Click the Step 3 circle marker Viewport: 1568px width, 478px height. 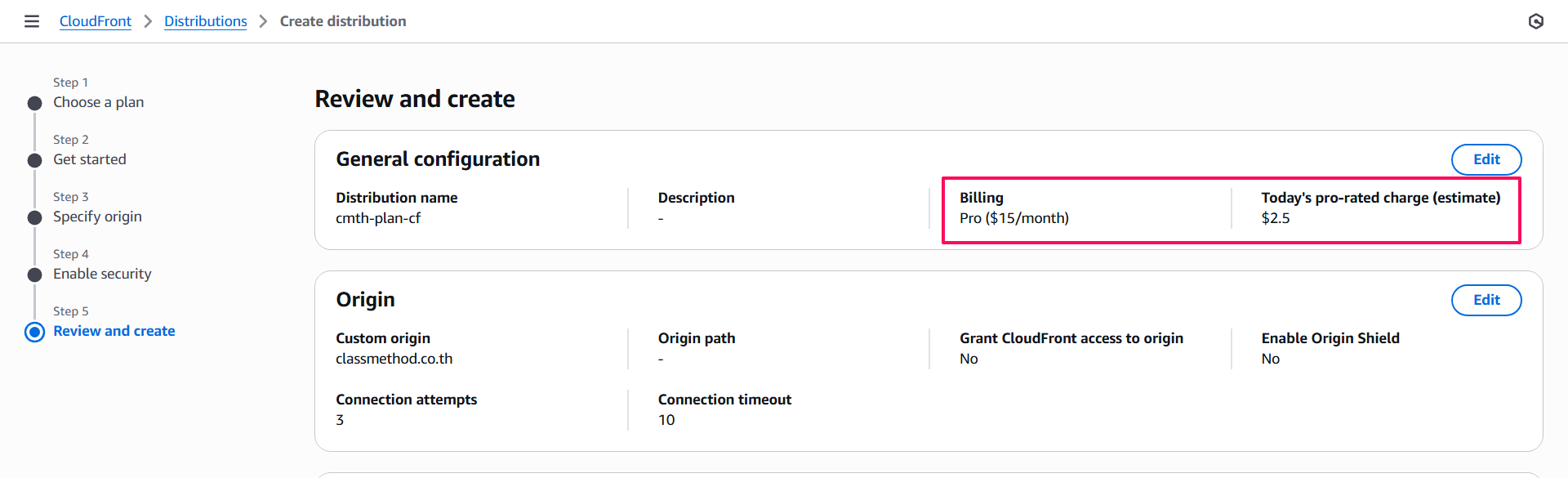click(x=34, y=217)
